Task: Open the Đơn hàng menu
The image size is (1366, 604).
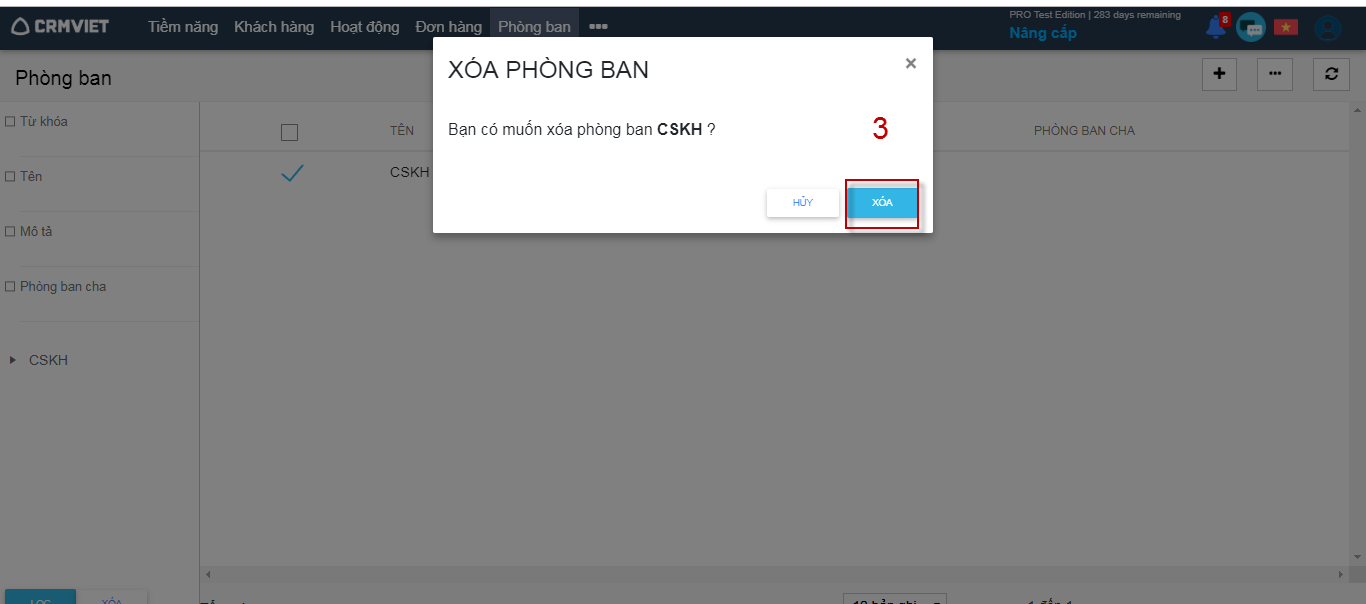Action: pyautogui.click(x=449, y=27)
